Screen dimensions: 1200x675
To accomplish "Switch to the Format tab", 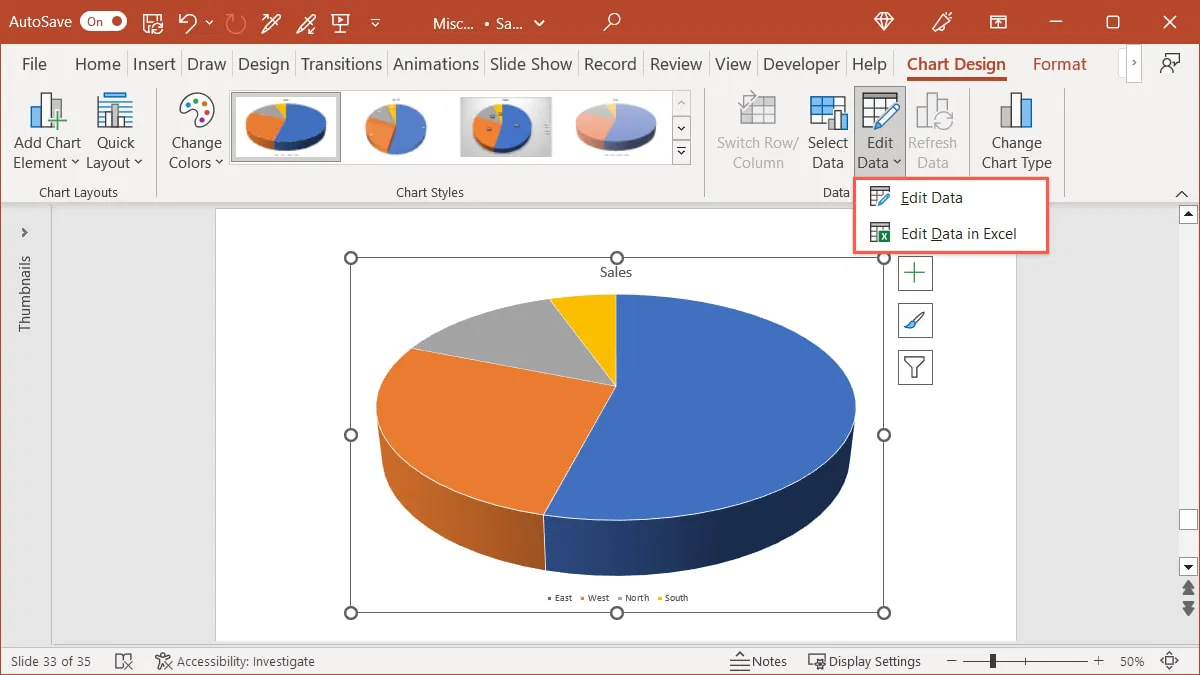I will click(x=1059, y=63).
